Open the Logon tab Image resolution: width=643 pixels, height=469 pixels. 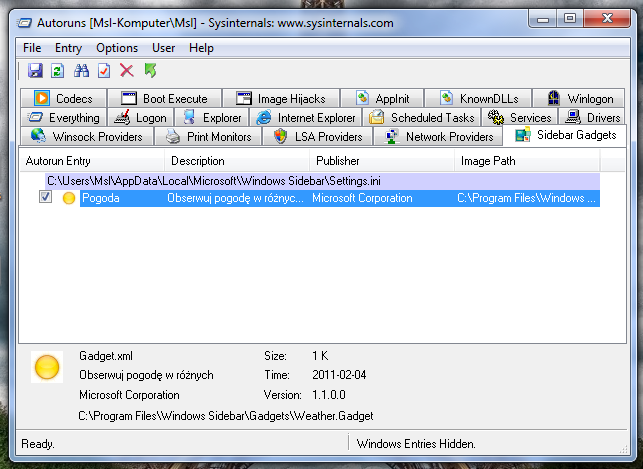[140, 118]
